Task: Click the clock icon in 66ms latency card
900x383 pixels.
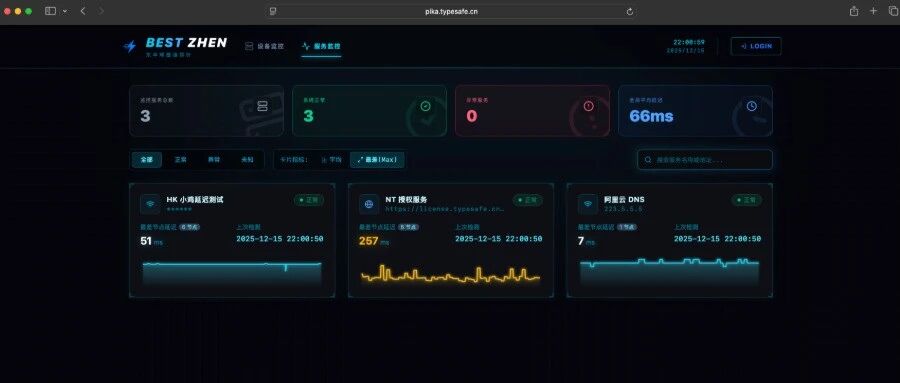Action: pyautogui.click(x=751, y=106)
